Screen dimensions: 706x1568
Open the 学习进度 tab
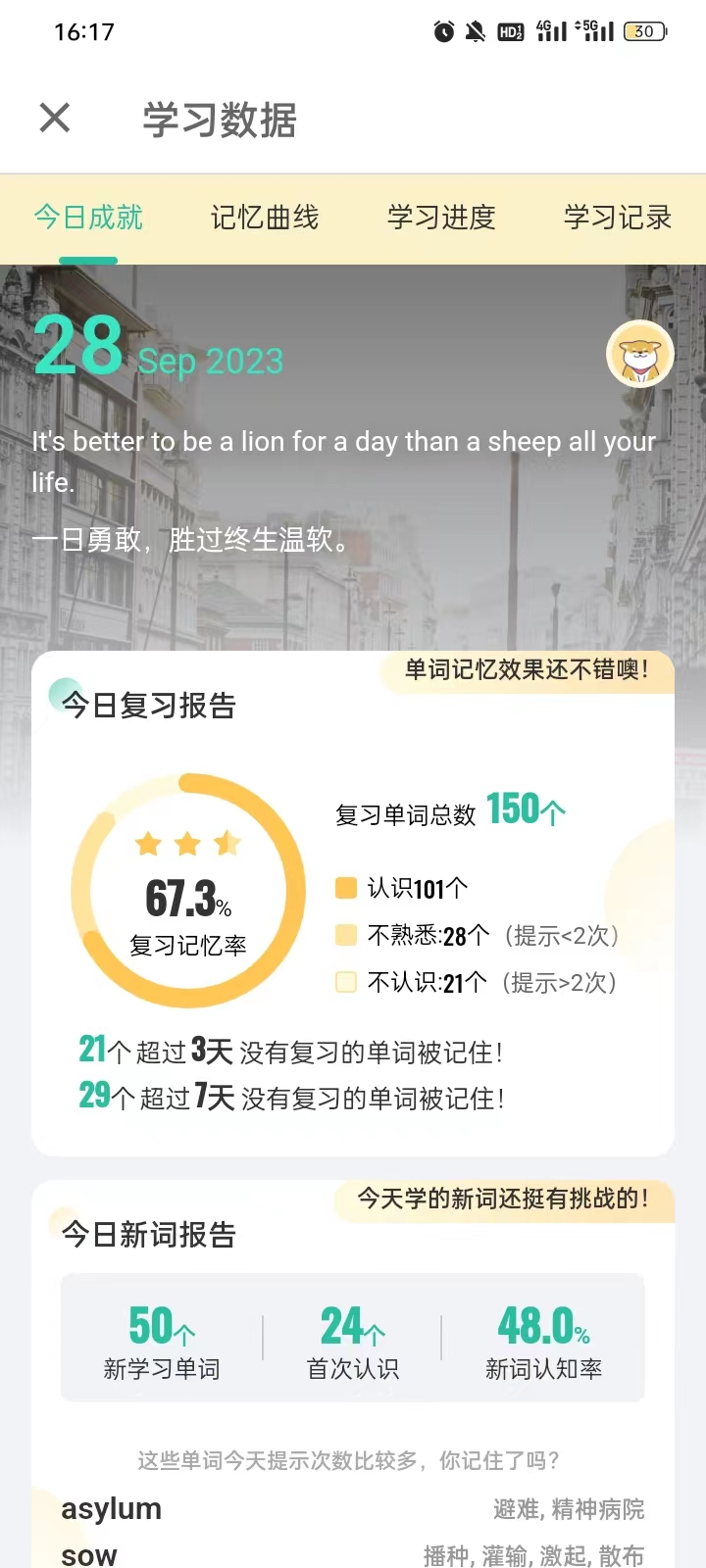441,218
